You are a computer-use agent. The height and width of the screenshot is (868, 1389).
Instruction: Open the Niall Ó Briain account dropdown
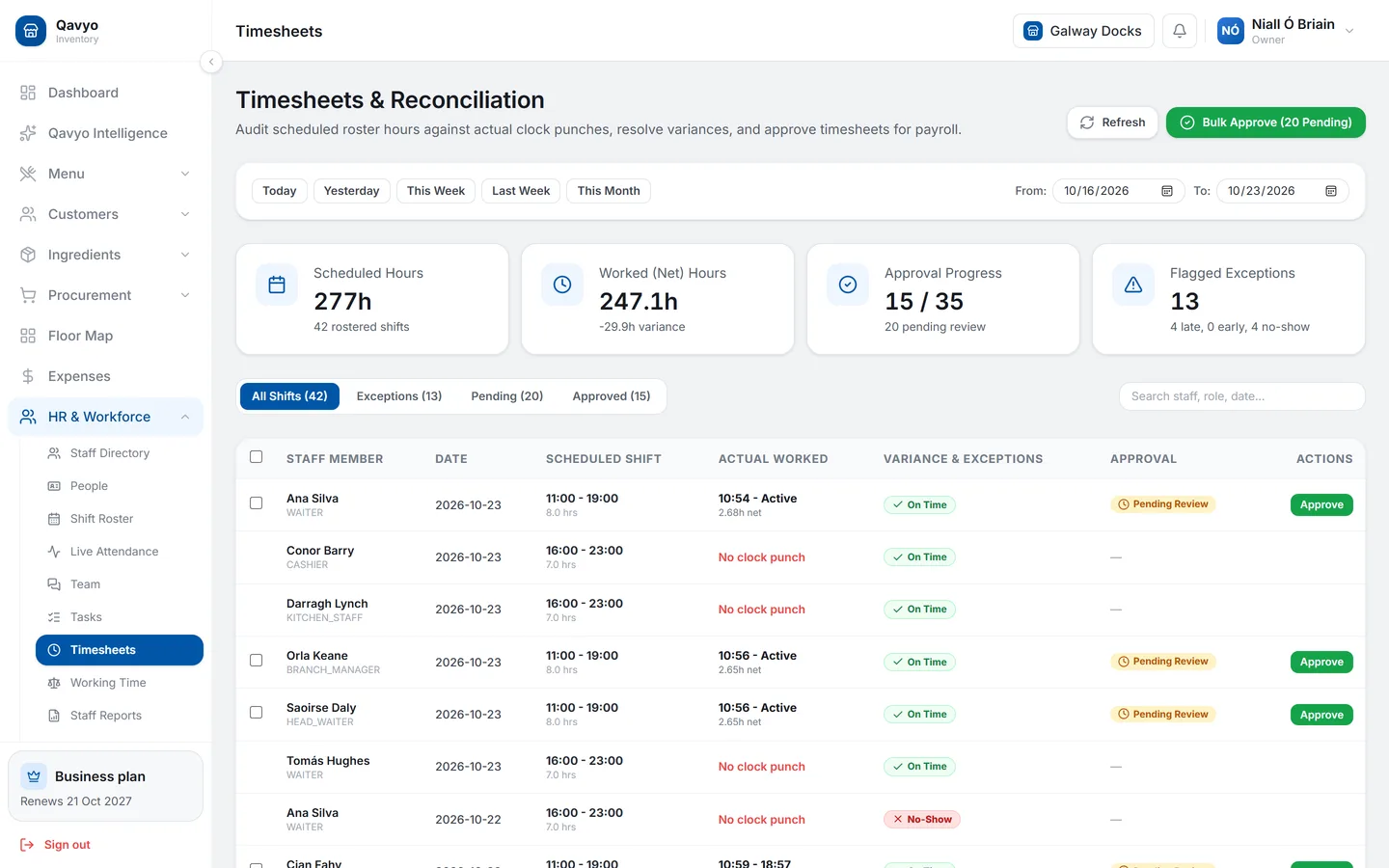click(x=1286, y=31)
